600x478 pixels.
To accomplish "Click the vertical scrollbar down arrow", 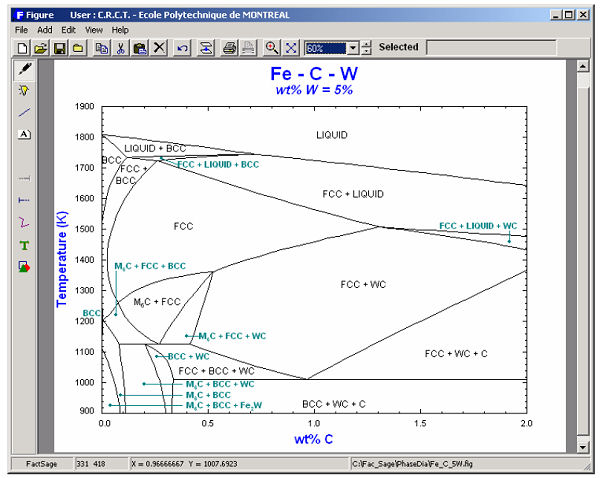I will coord(583,446).
